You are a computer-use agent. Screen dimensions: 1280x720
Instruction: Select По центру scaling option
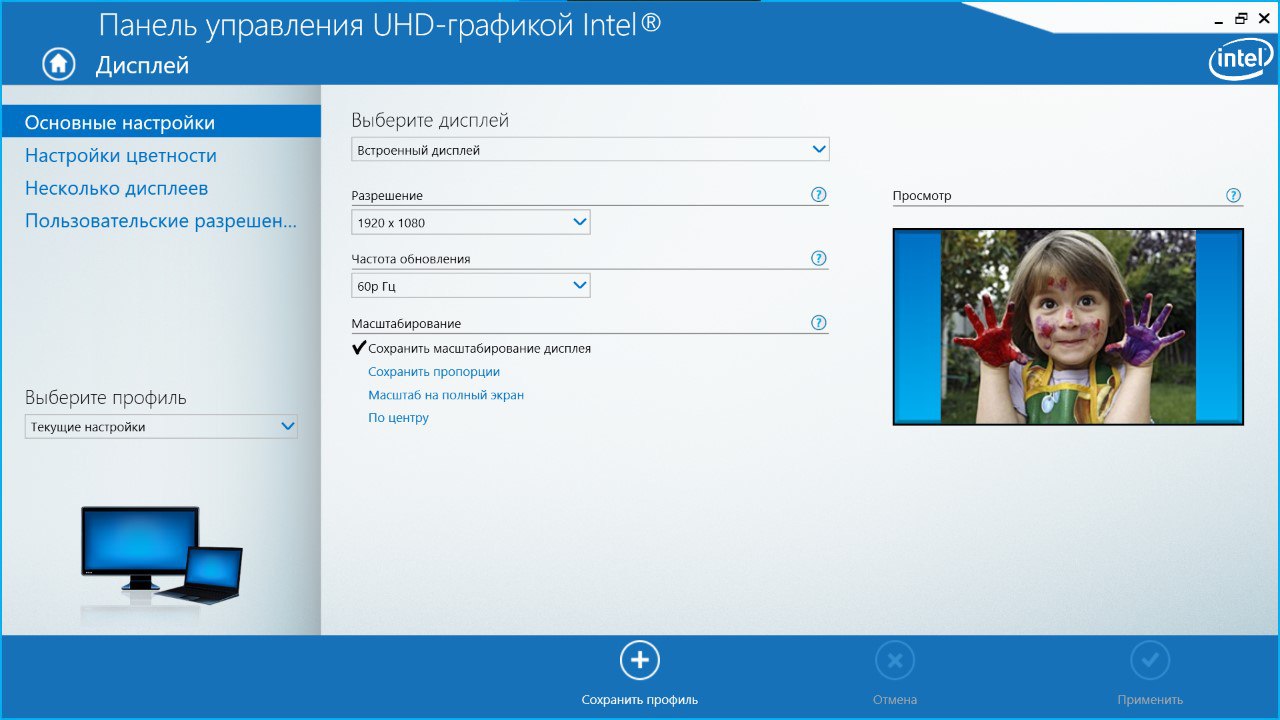coord(398,418)
